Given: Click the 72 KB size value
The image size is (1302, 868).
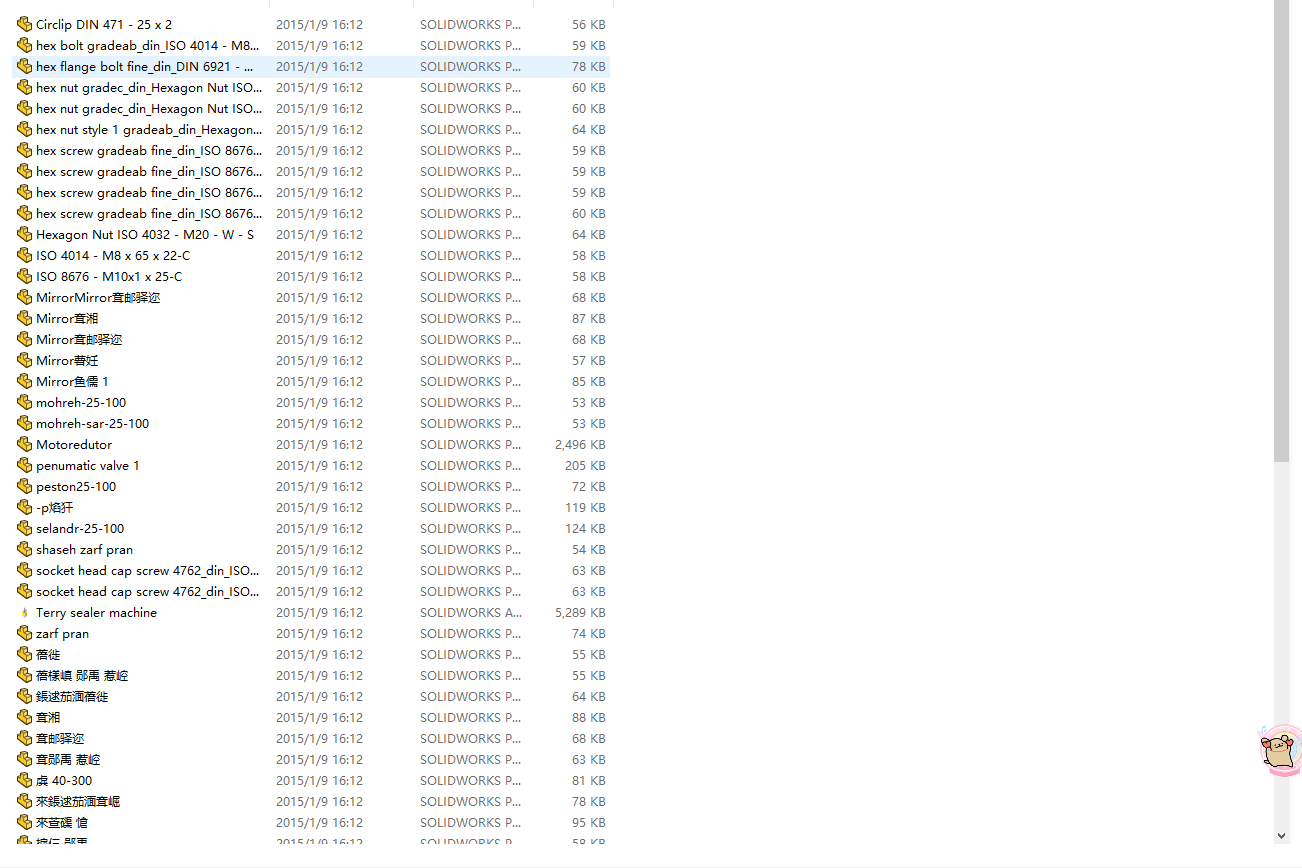Looking at the screenshot, I should [589, 486].
